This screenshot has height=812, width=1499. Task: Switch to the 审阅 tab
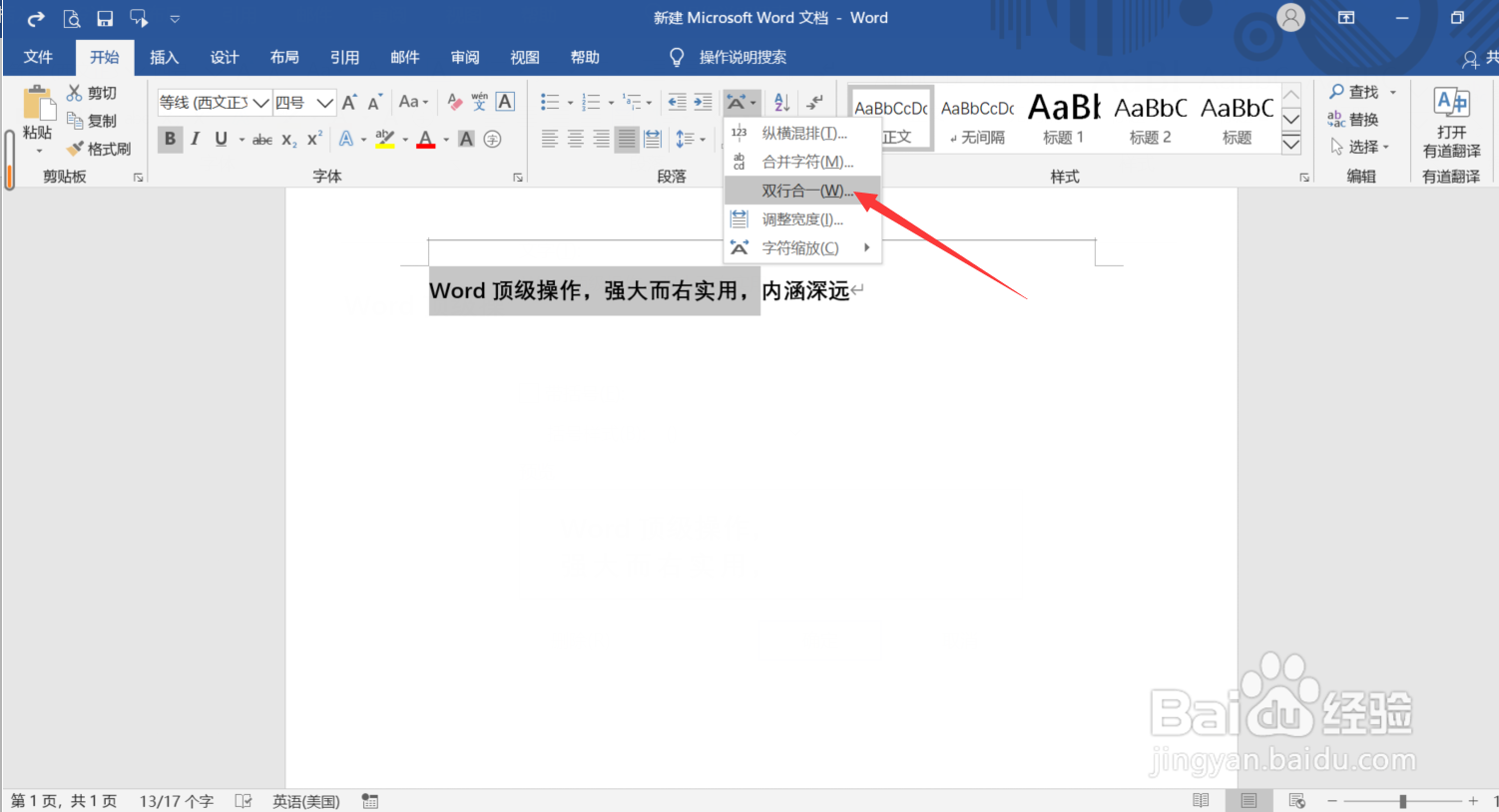click(464, 57)
